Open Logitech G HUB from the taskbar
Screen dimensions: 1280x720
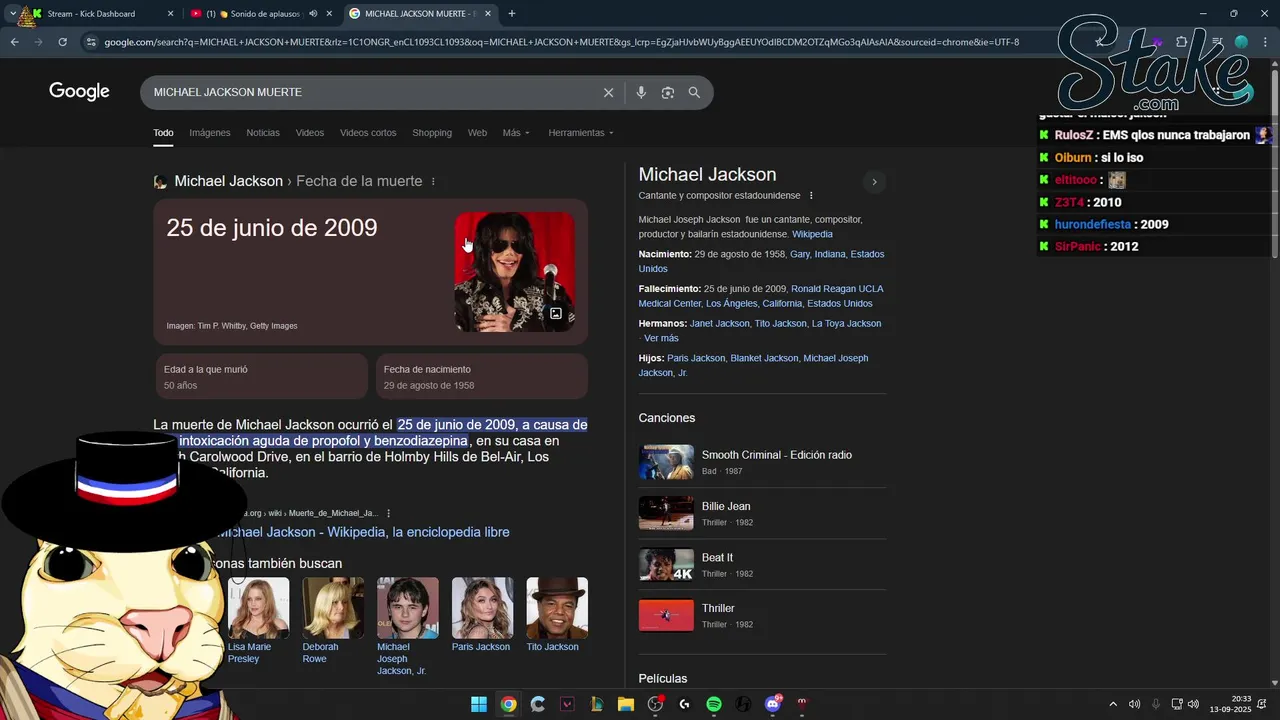tap(684, 704)
